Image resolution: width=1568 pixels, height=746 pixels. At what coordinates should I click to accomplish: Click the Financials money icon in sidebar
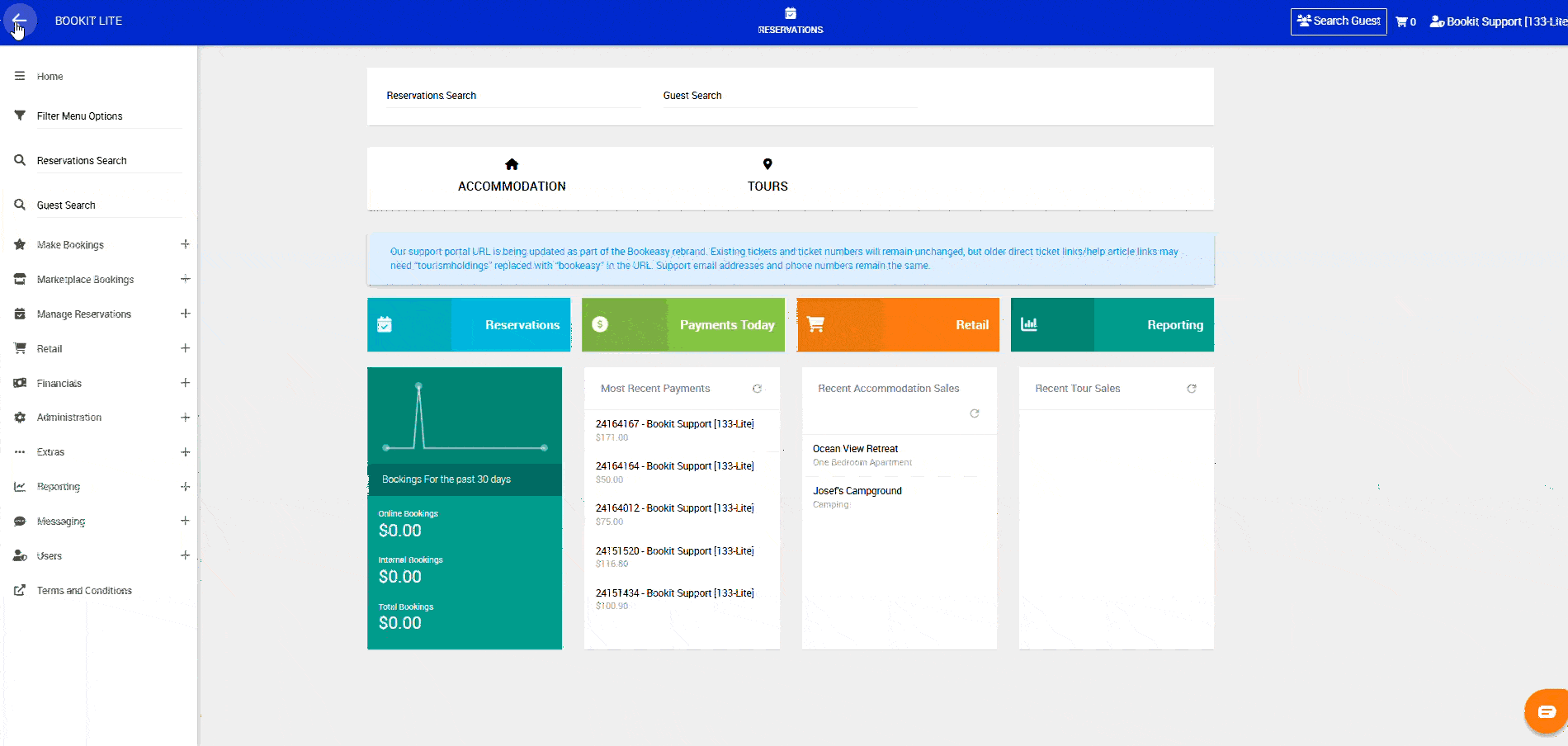point(20,383)
